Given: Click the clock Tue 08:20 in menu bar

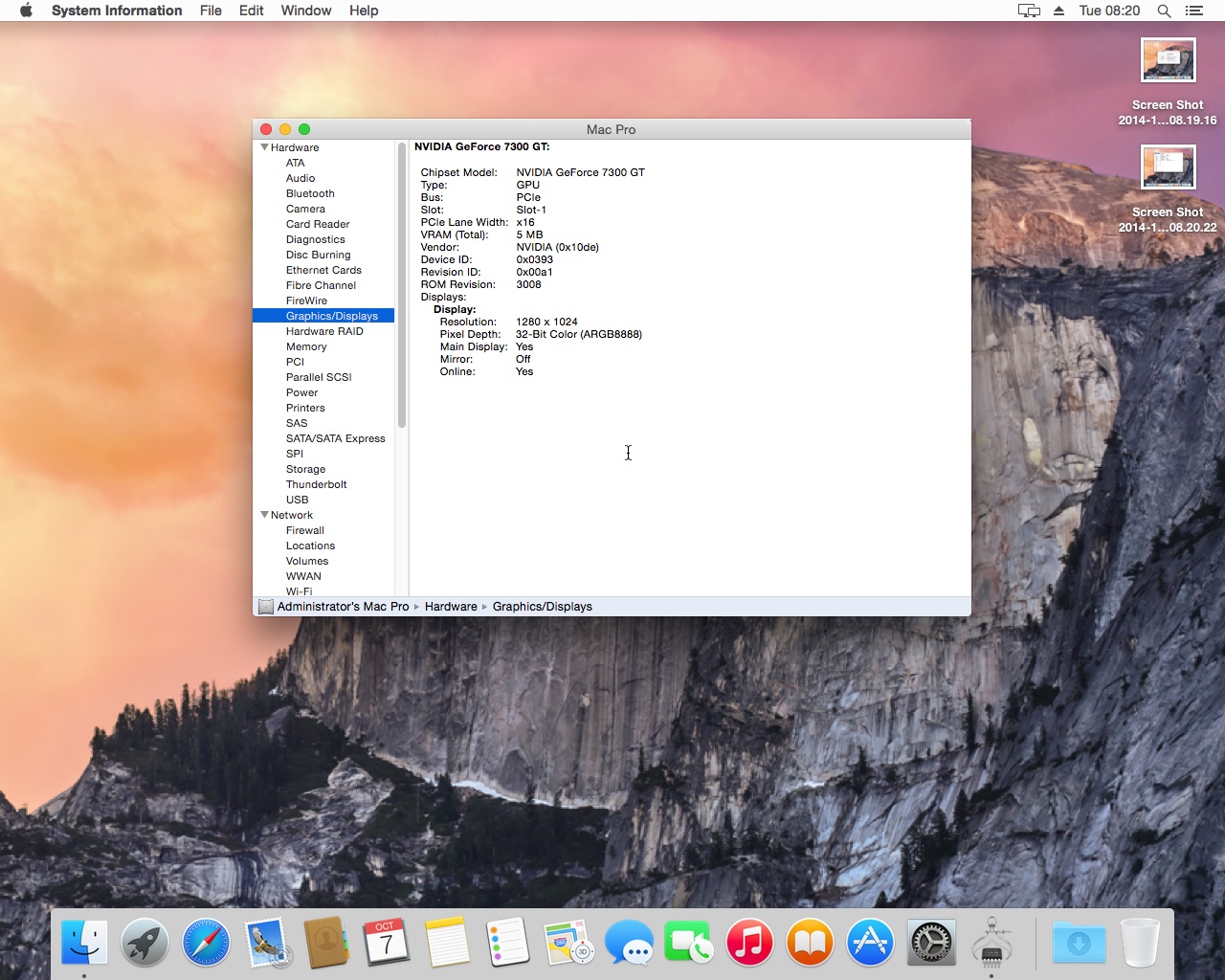Looking at the screenshot, I should pyautogui.click(x=1109, y=11).
